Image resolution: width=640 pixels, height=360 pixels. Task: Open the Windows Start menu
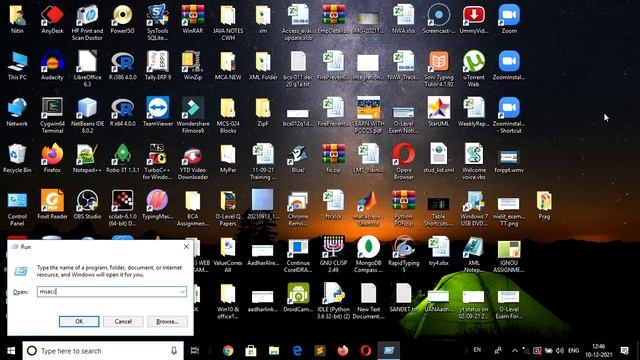click(11, 351)
